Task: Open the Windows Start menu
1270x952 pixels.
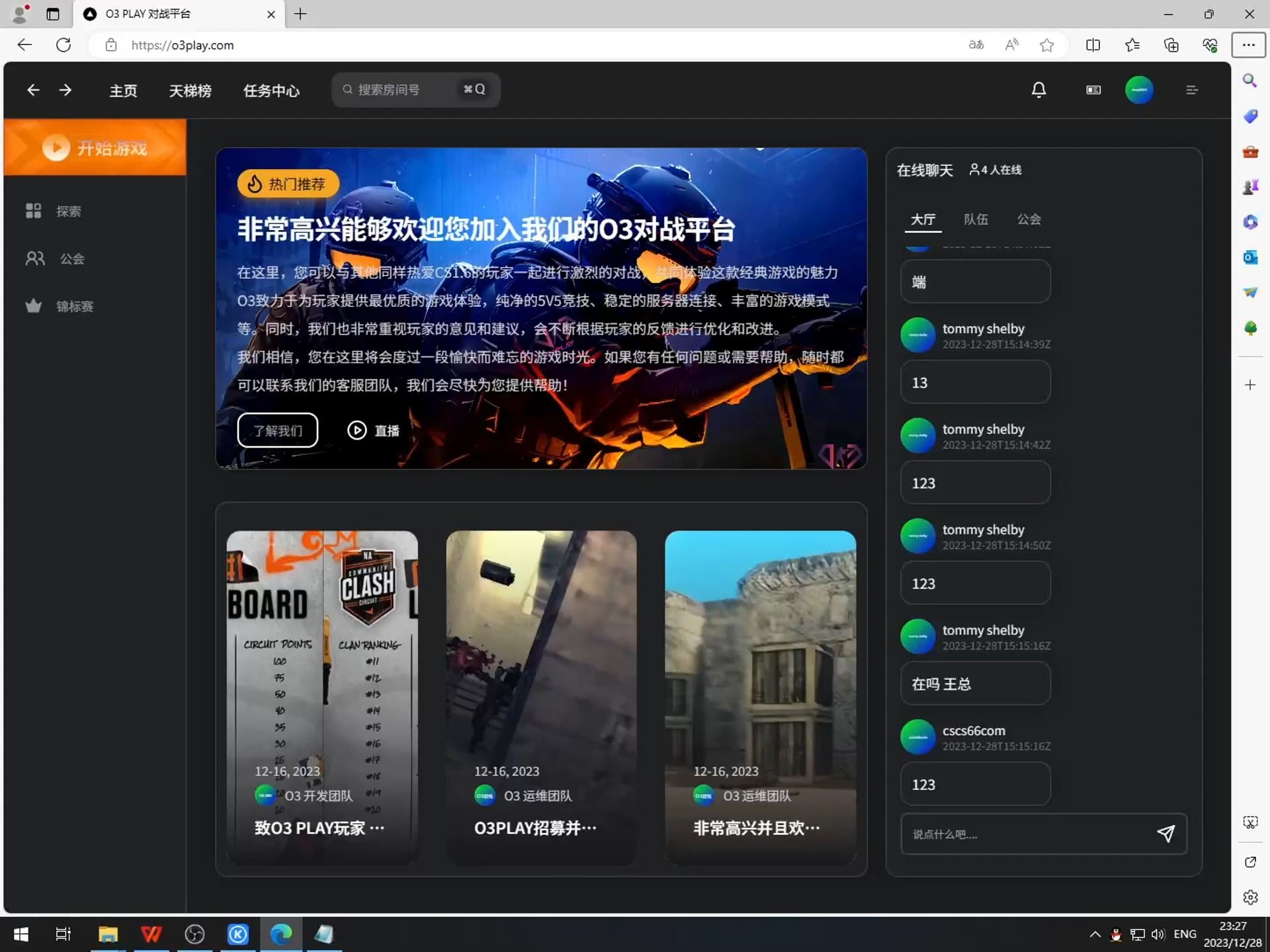Action: [21, 934]
